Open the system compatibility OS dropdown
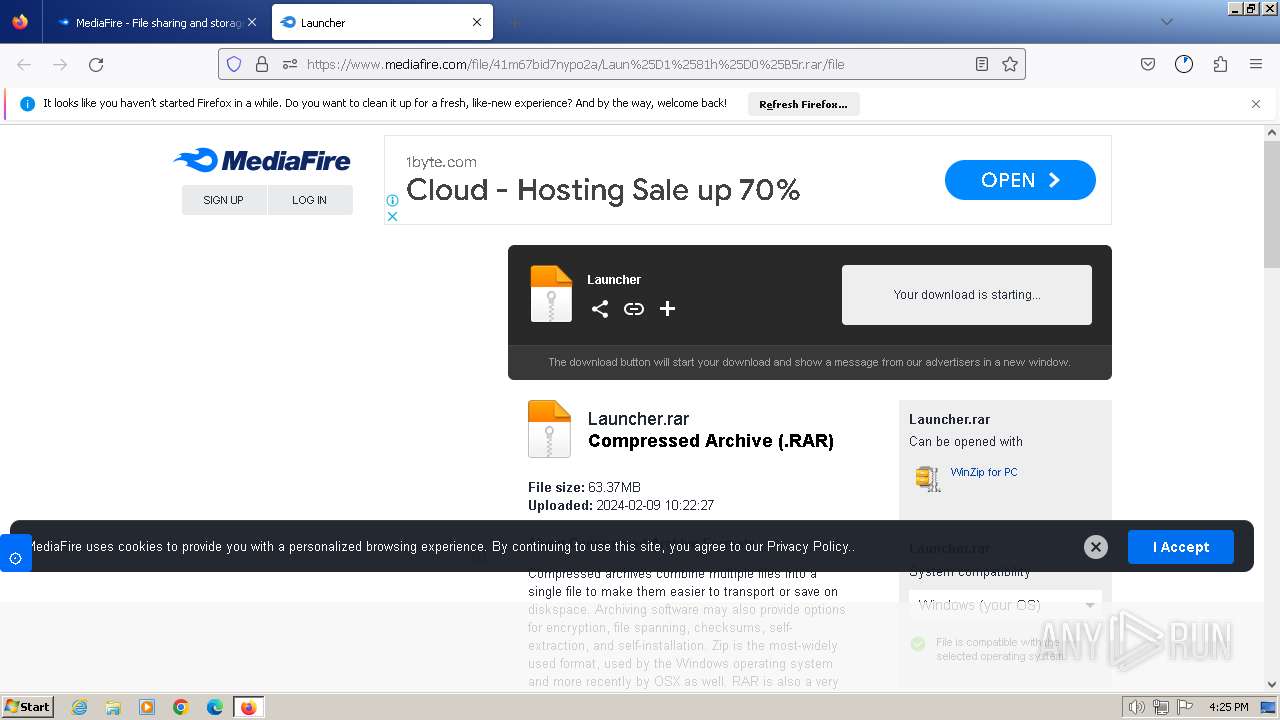 (x=1005, y=605)
